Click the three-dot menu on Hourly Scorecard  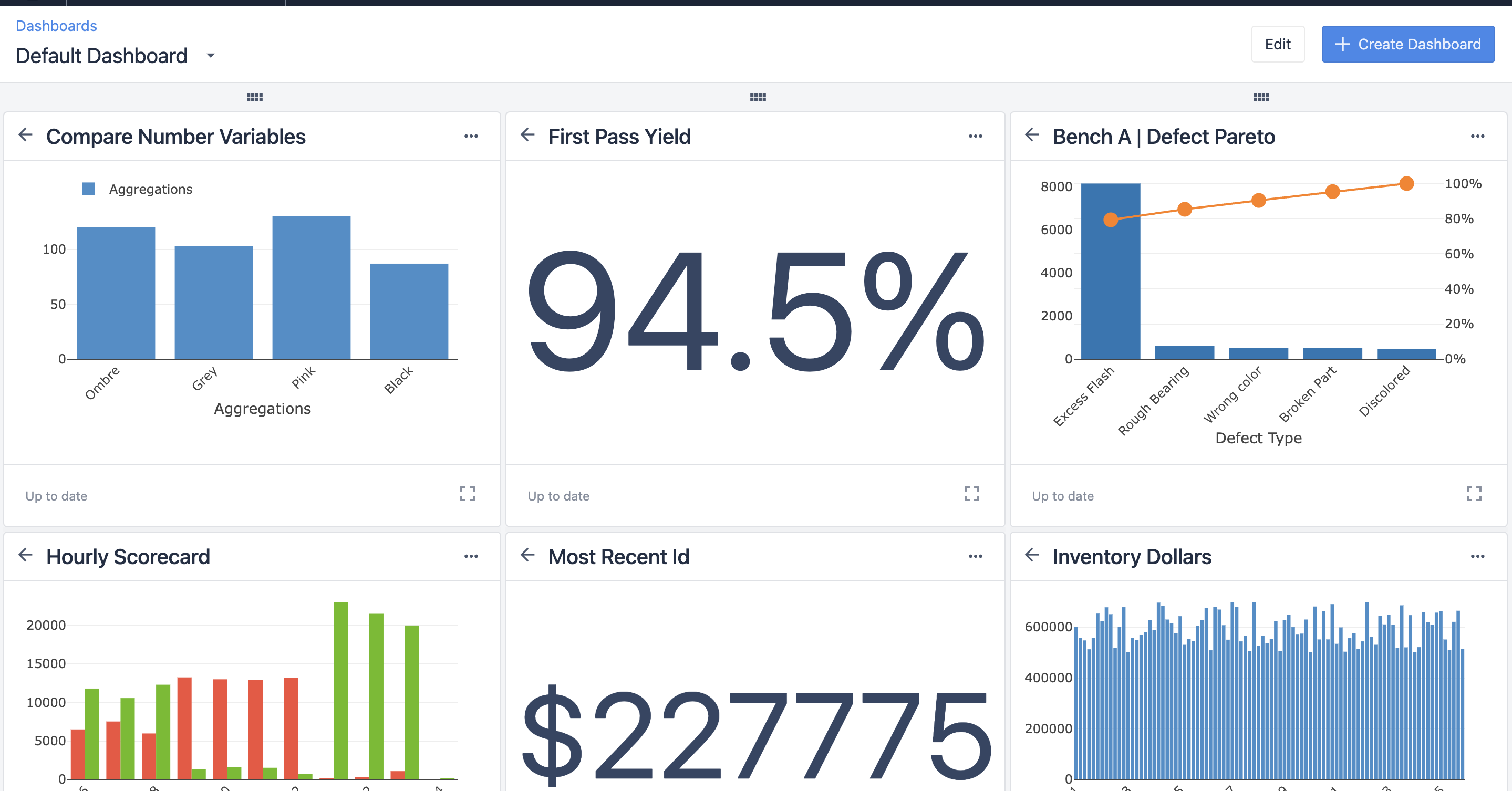pos(471,557)
